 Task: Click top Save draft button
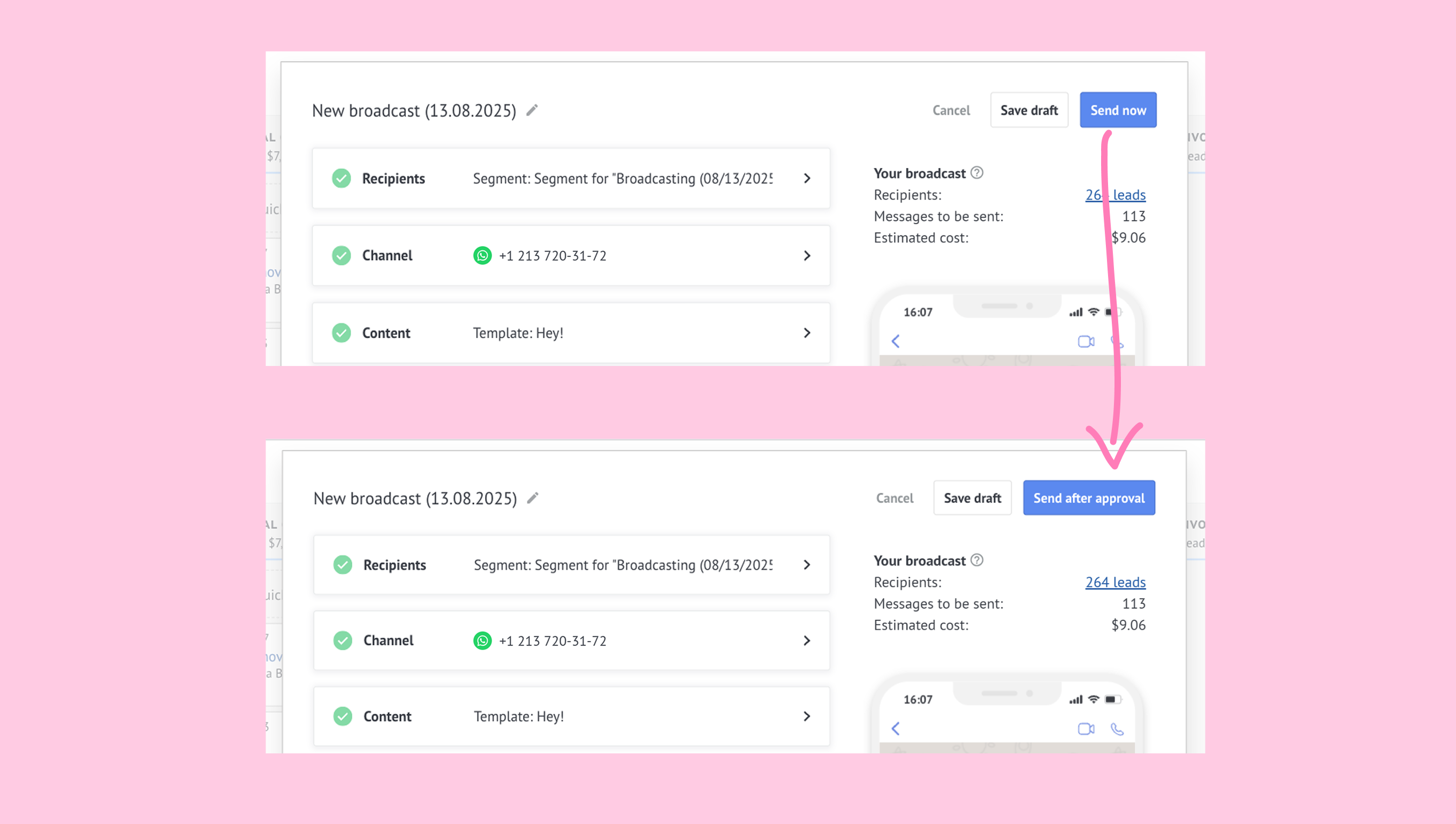coord(1029,110)
